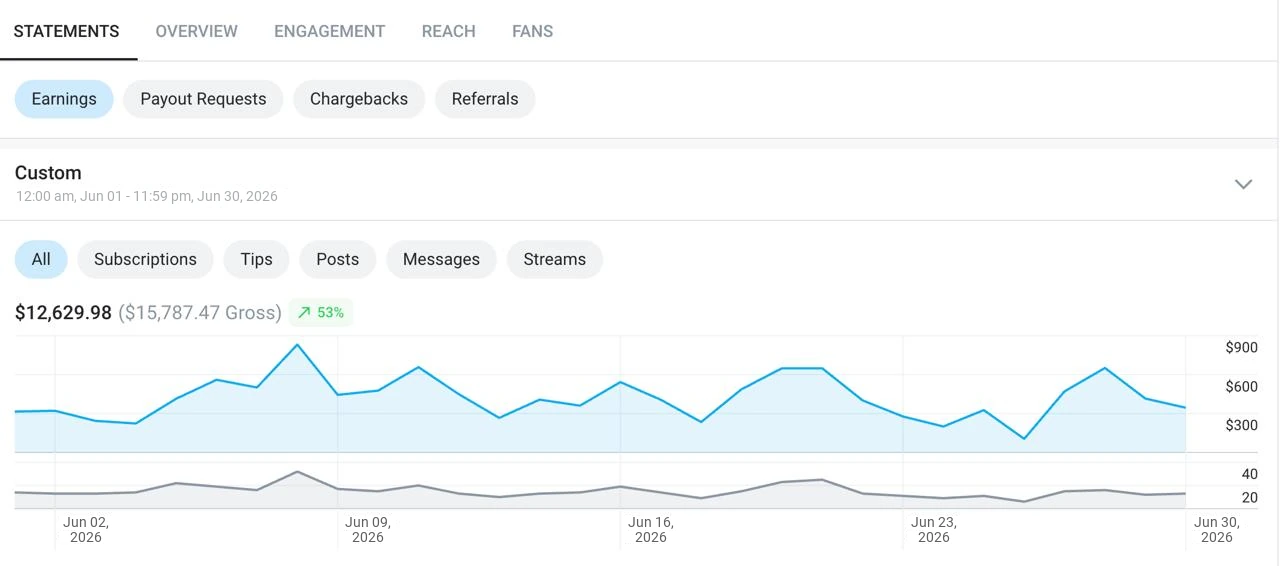Filter earnings by Messages

(x=441, y=259)
